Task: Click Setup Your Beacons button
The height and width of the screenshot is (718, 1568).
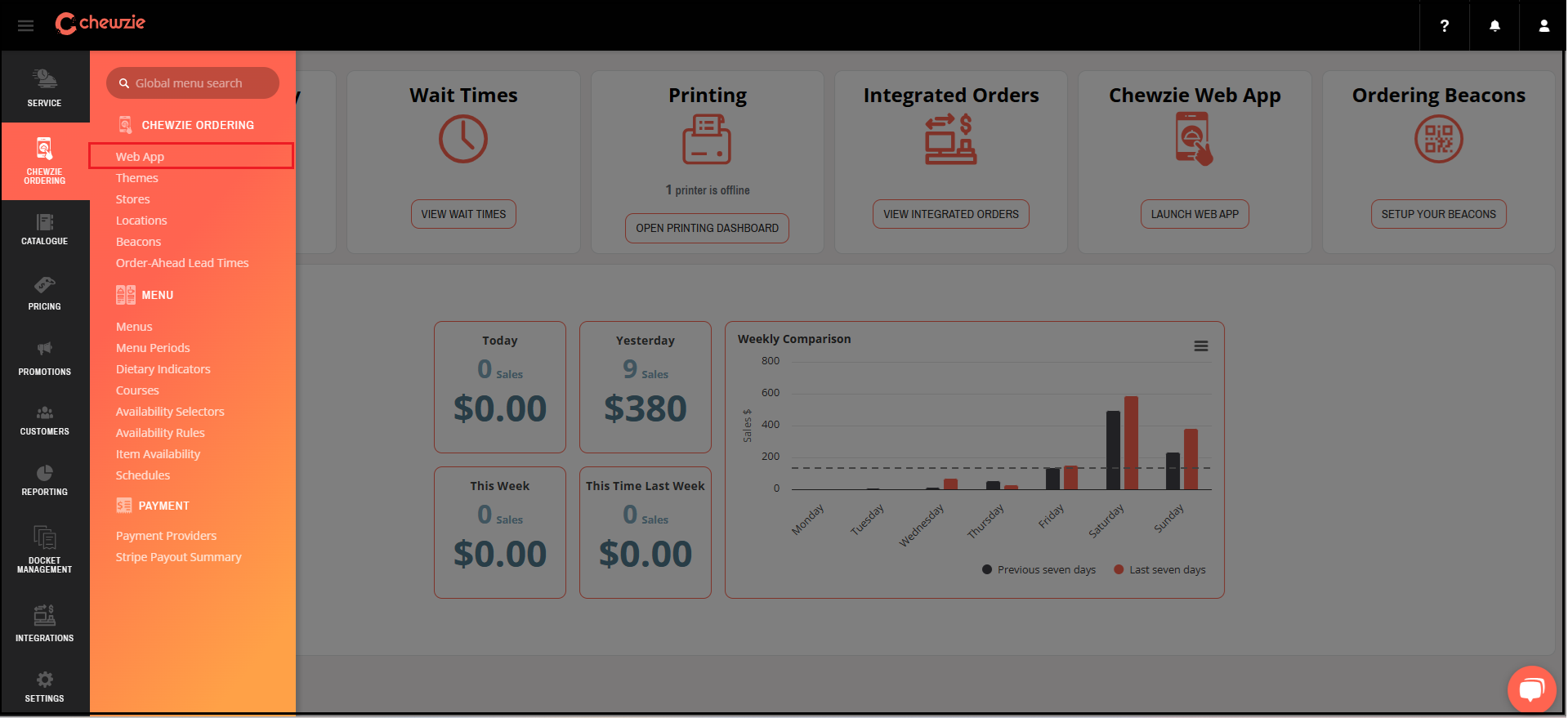Action: pos(1438,214)
